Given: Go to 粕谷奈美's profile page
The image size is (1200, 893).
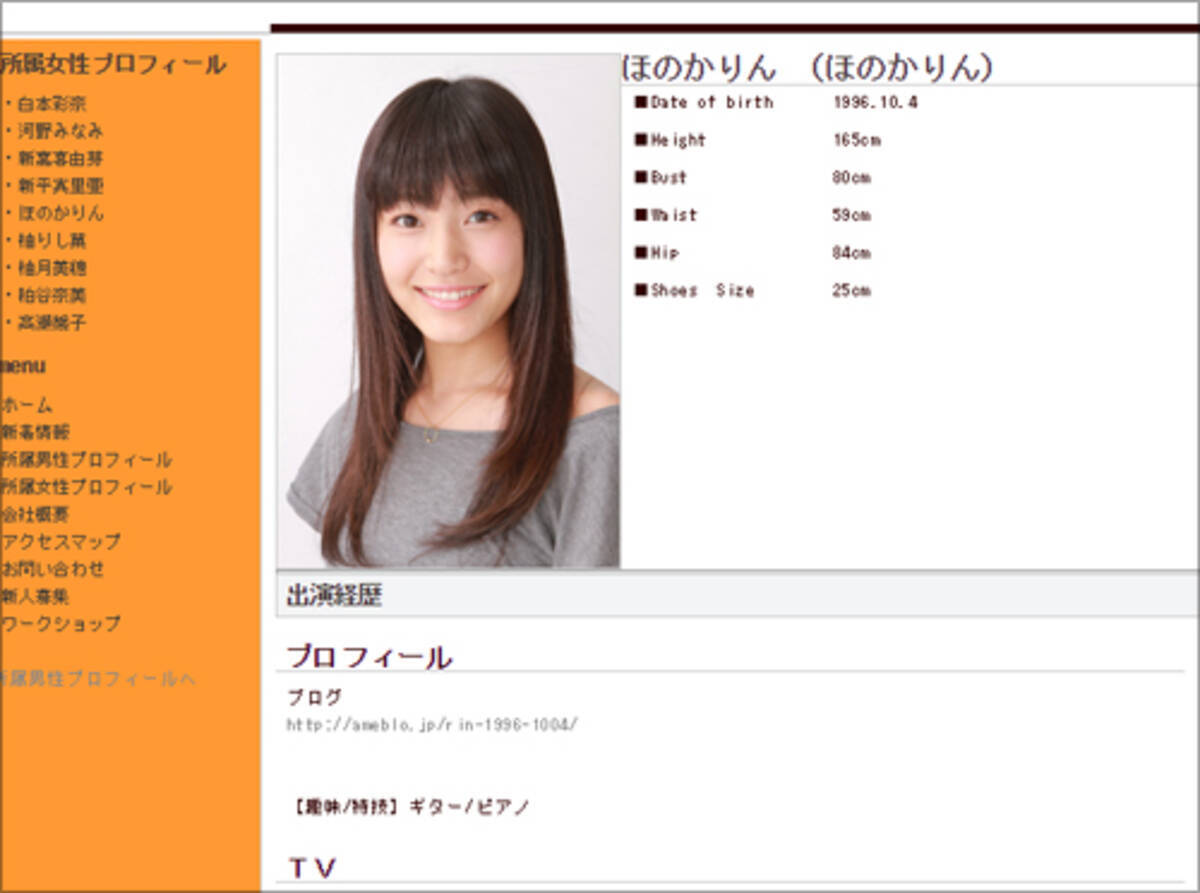Looking at the screenshot, I should tap(52, 295).
